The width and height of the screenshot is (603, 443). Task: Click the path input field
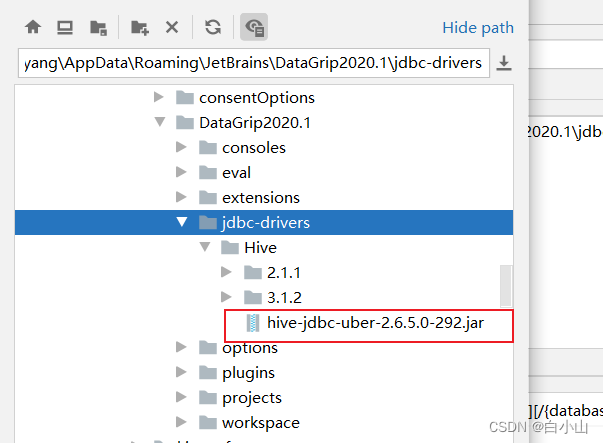click(254, 63)
